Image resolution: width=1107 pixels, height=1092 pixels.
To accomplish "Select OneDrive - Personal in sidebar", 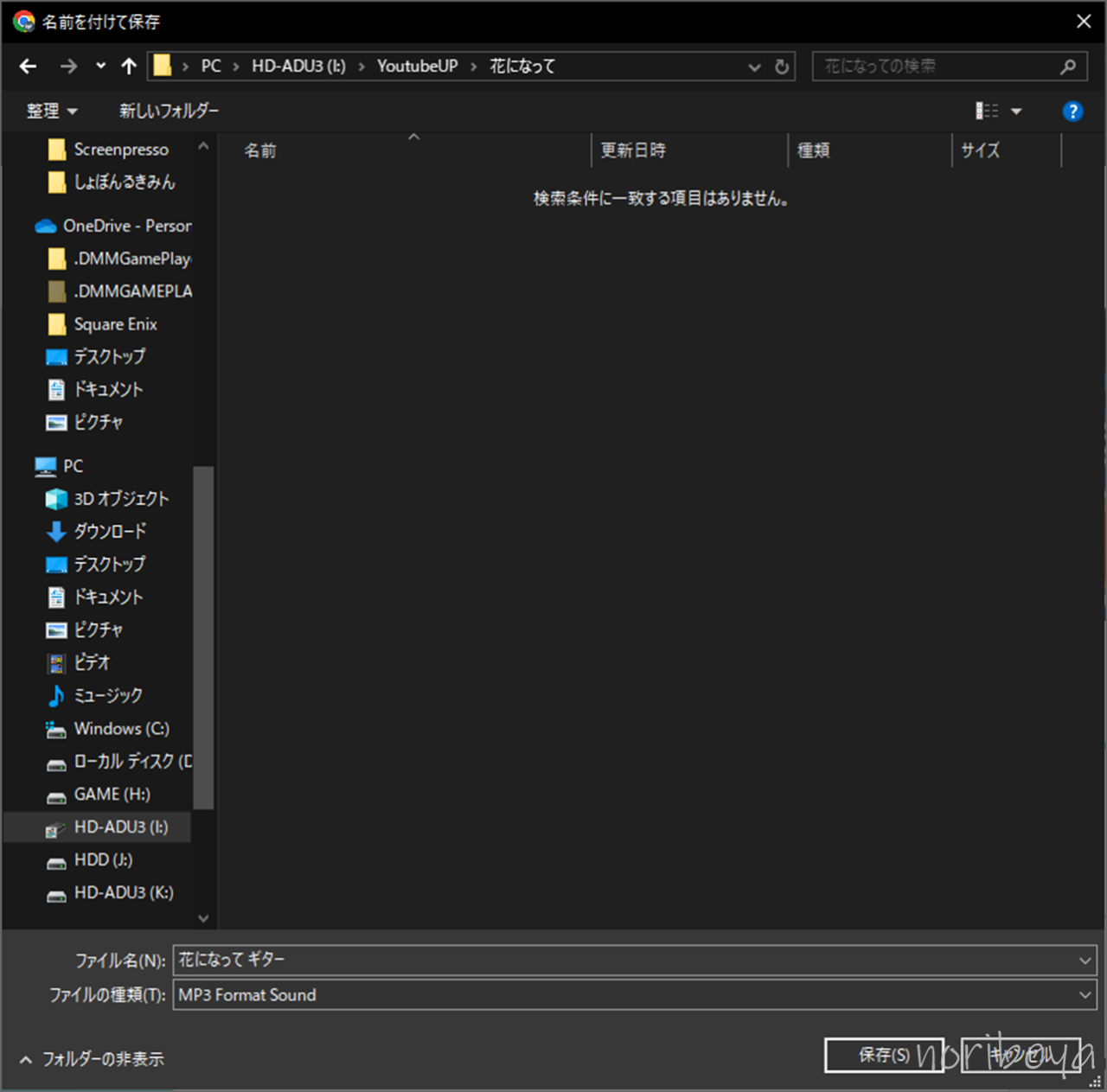I will [x=112, y=226].
